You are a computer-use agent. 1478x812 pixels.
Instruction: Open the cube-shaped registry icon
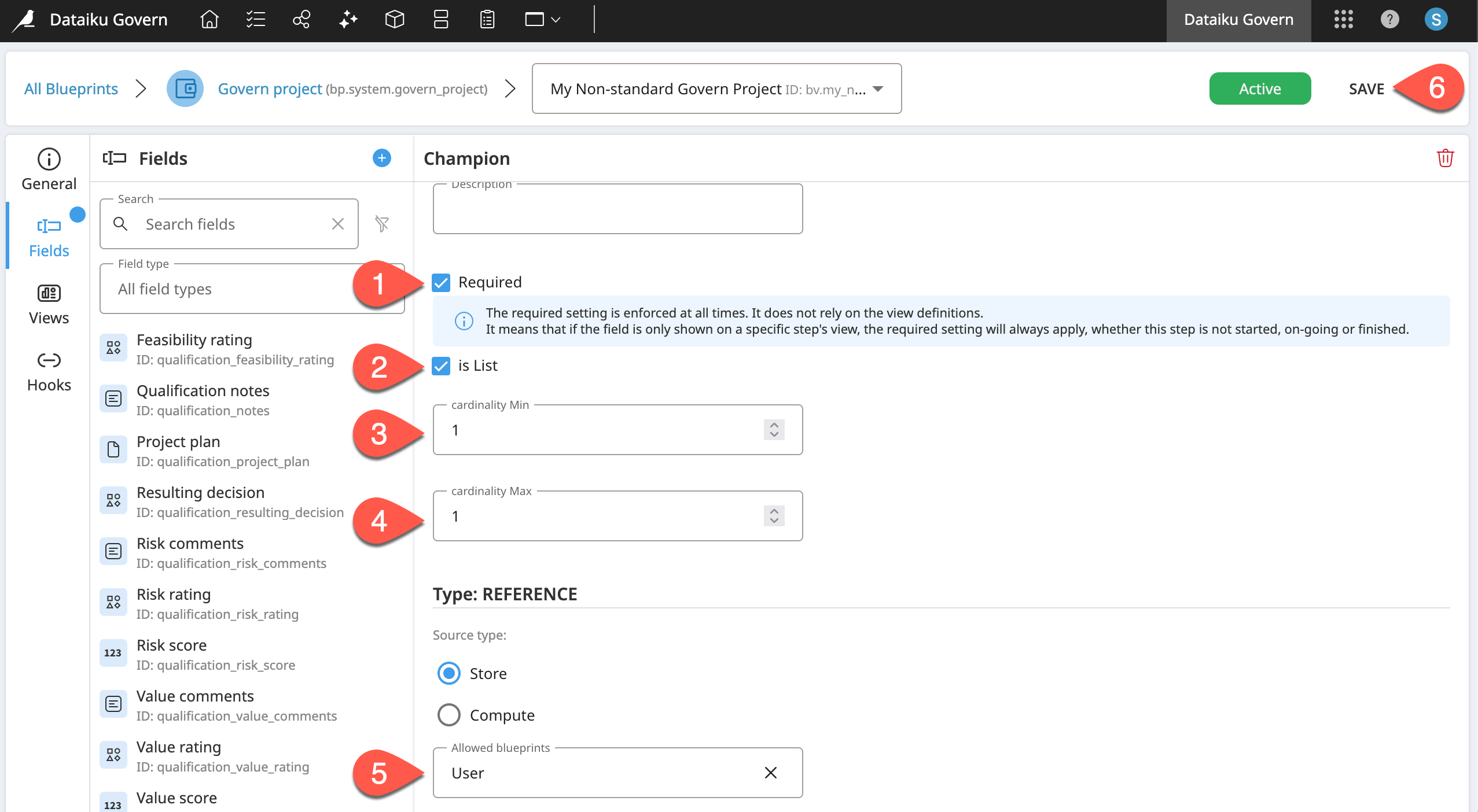tap(394, 20)
